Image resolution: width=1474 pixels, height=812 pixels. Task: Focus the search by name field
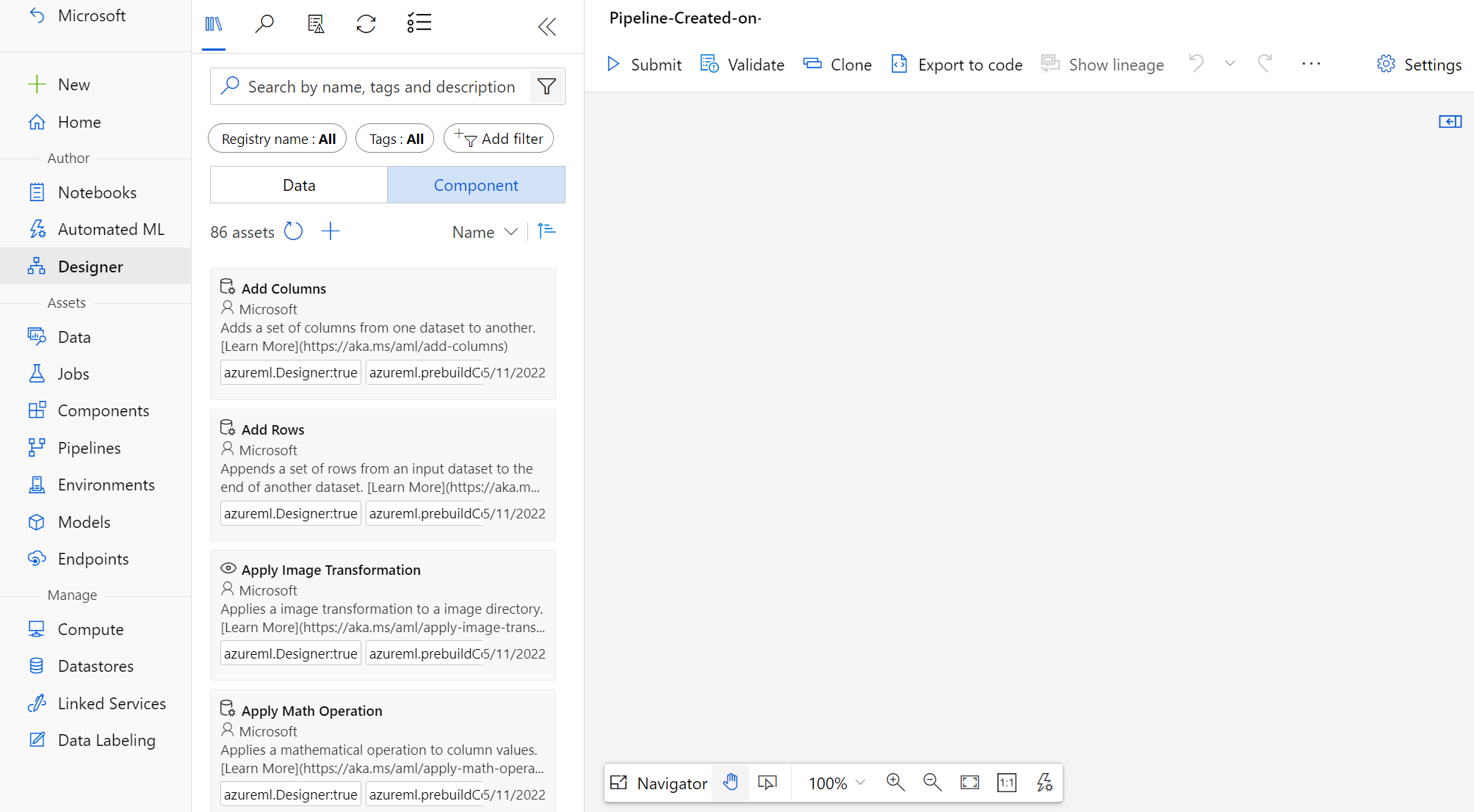[x=381, y=87]
